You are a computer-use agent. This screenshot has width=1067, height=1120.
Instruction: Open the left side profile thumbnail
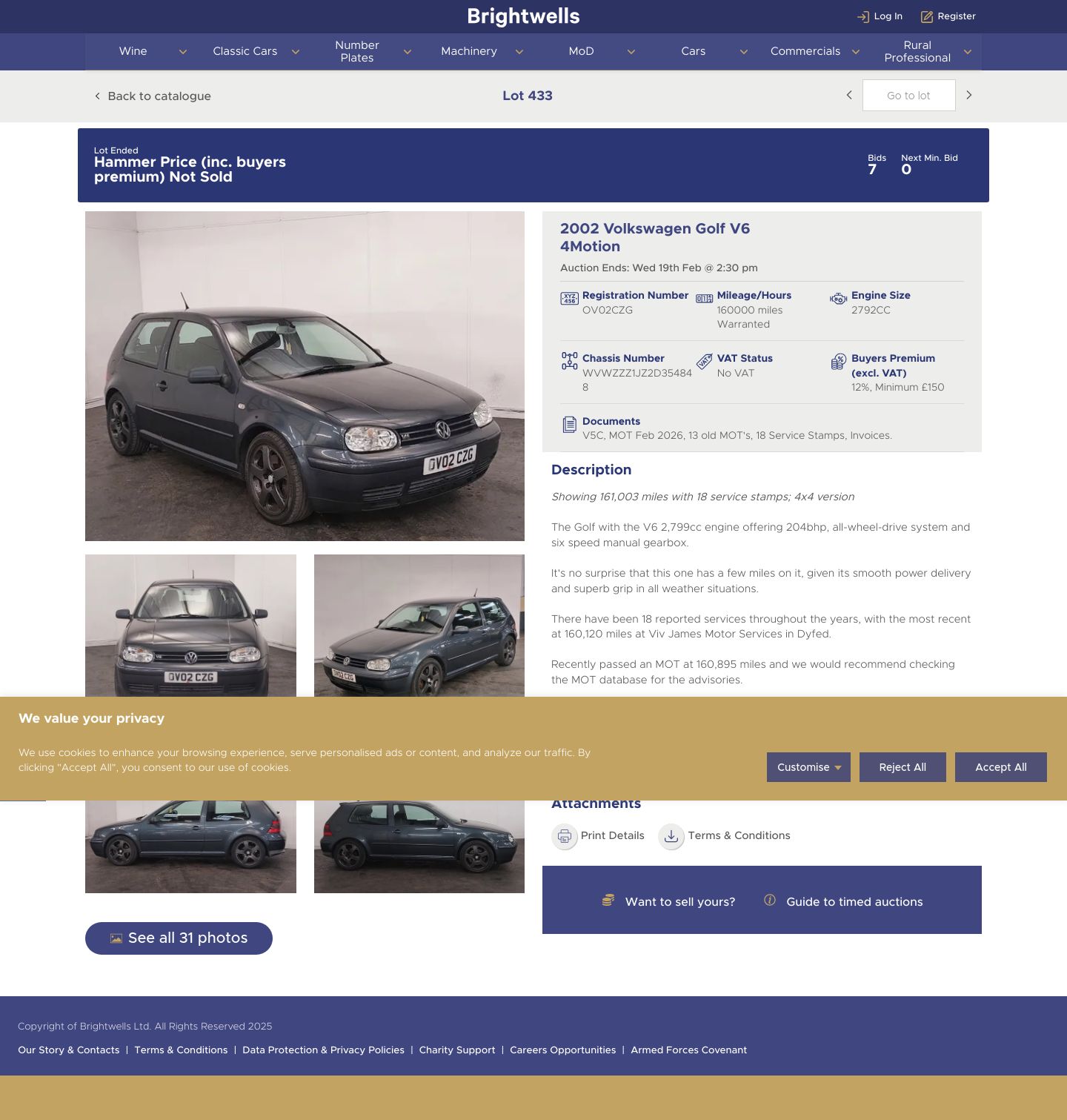190,846
